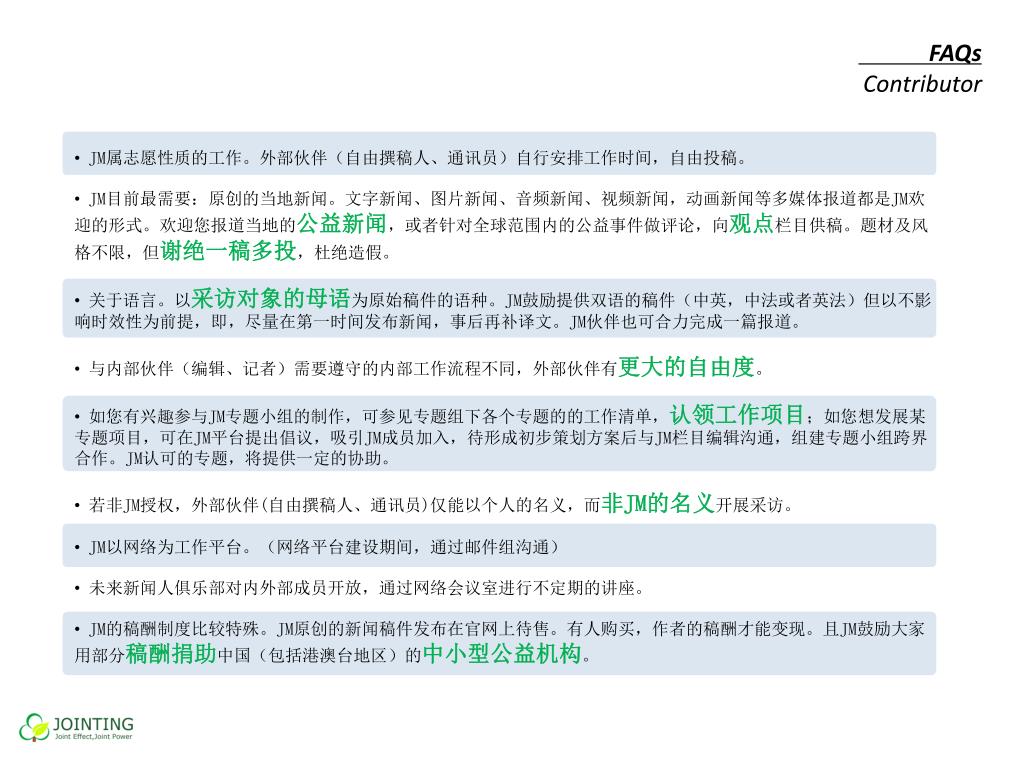1024x768 pixels.
Task: Click the phrase 通过邮件组沟通
Action: (x=490, y=547)
